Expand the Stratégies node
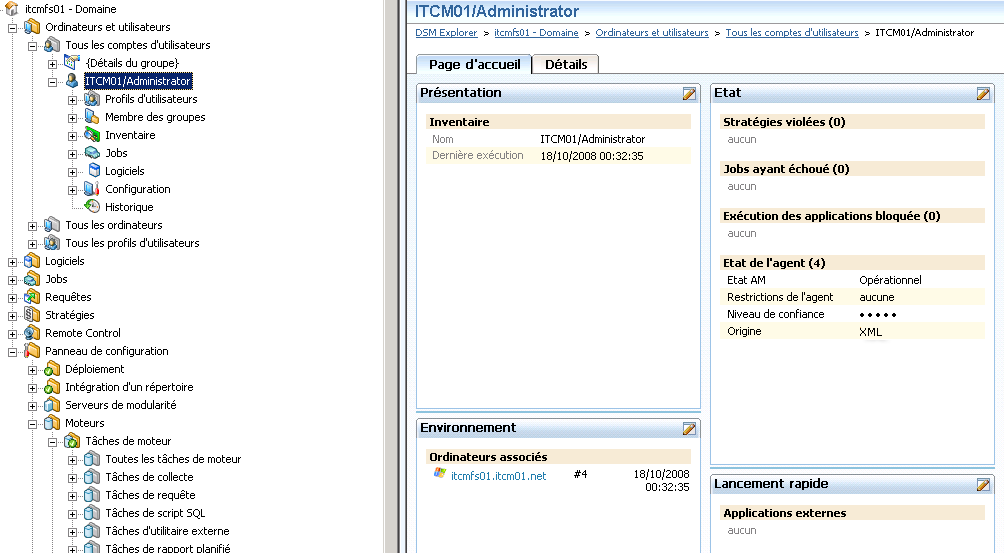Viewport: 1004px width, 553px height. [x=12, y=316]
